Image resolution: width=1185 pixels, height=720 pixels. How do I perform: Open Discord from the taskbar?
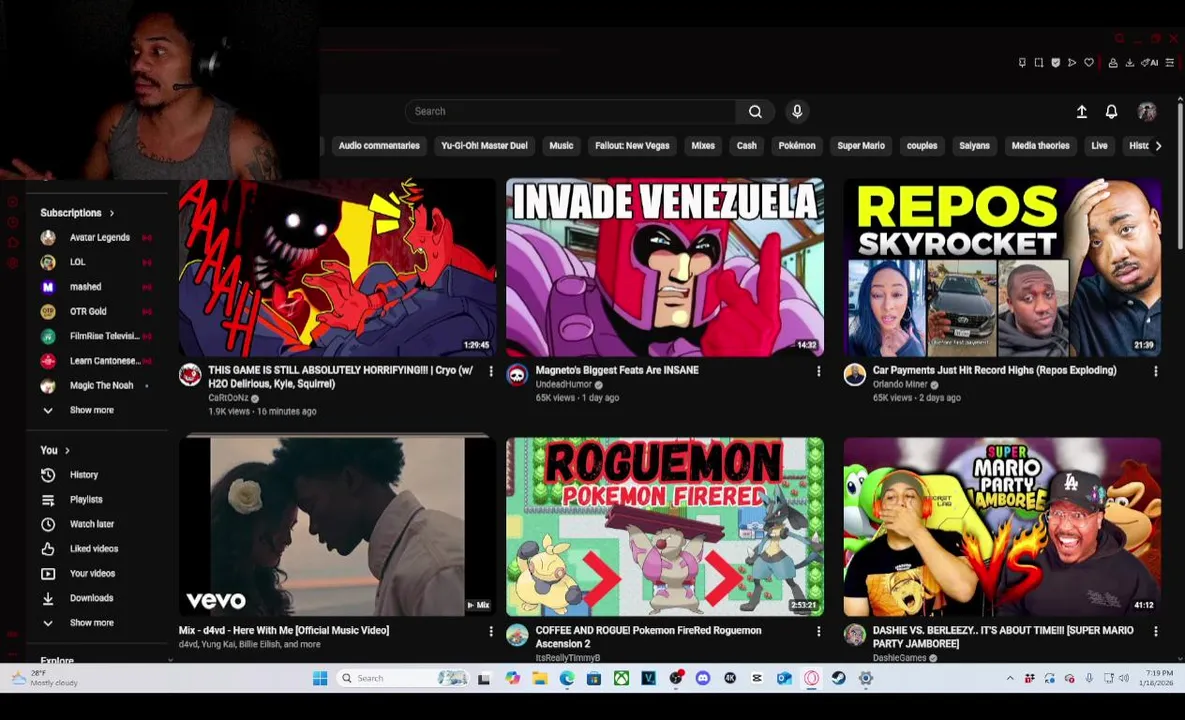click(x=703, y=678)
